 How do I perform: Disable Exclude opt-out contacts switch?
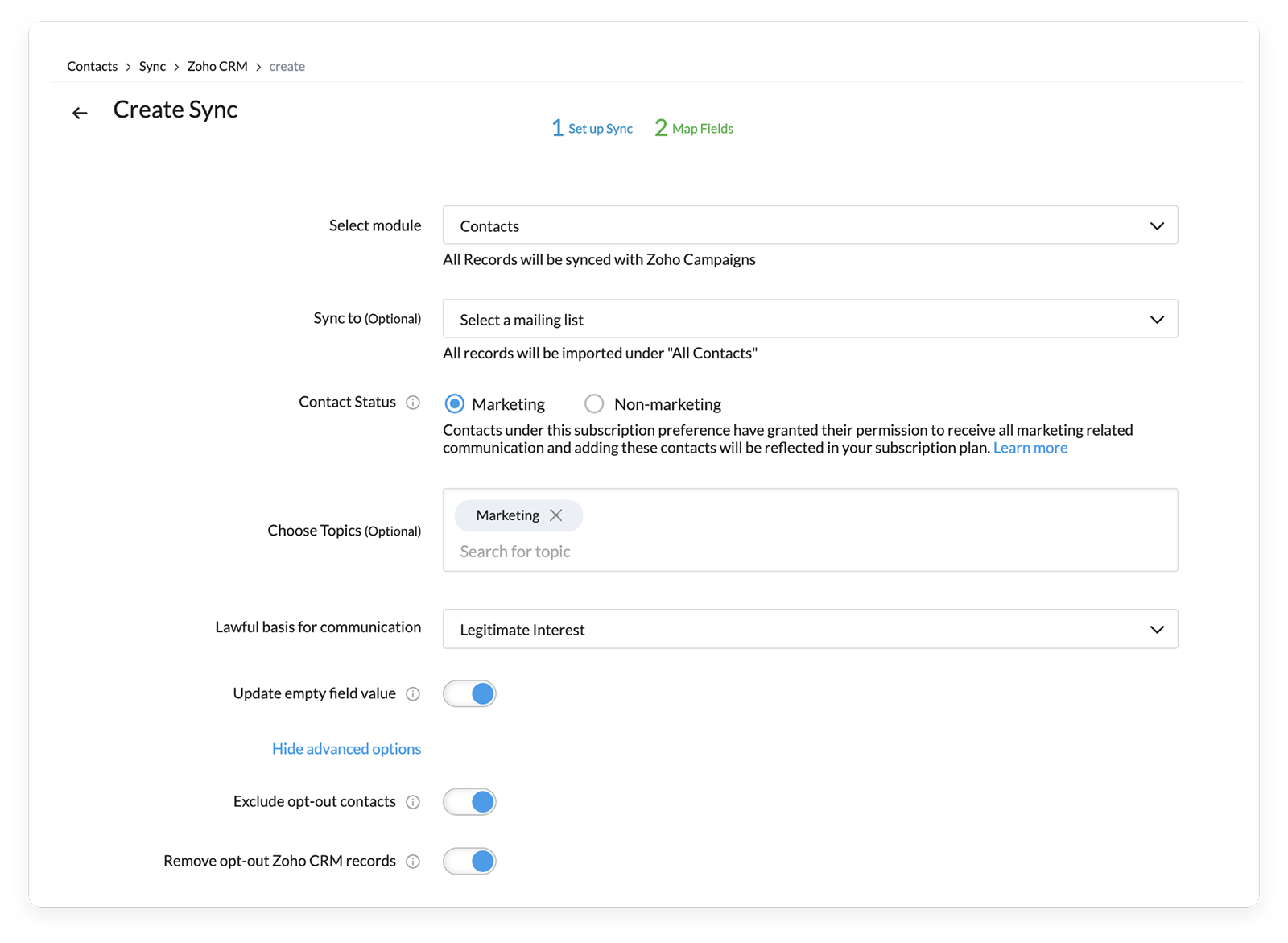click(469, 801)
